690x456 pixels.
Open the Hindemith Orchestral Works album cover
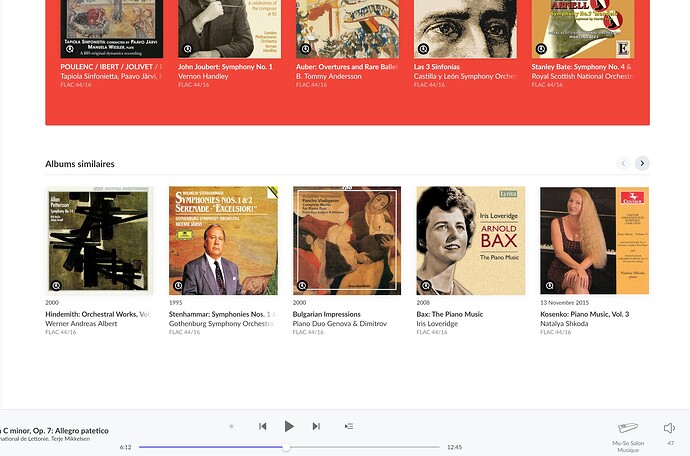[98, 240]
